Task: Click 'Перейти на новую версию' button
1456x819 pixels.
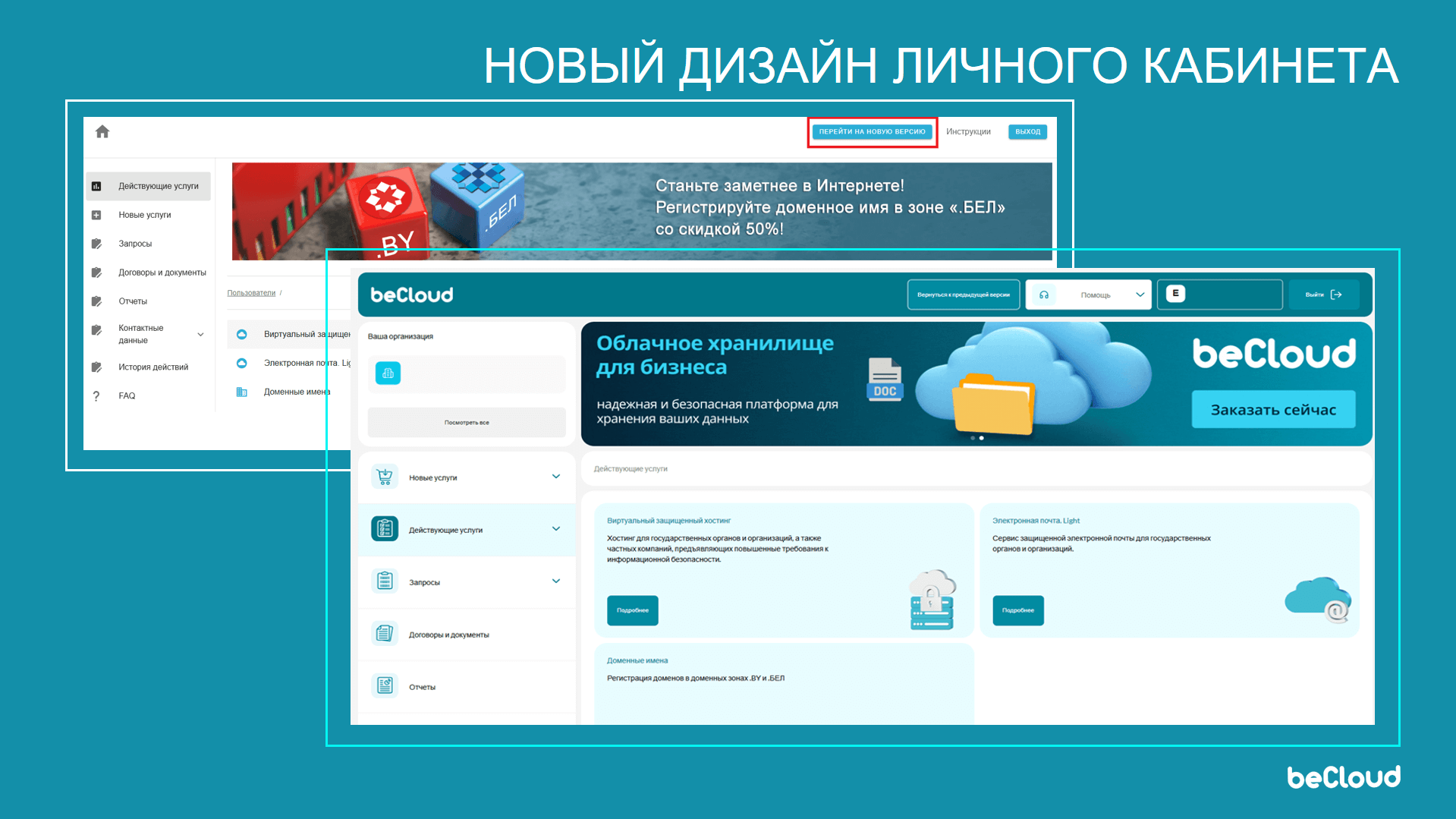Action: click(x=872, y=131)
